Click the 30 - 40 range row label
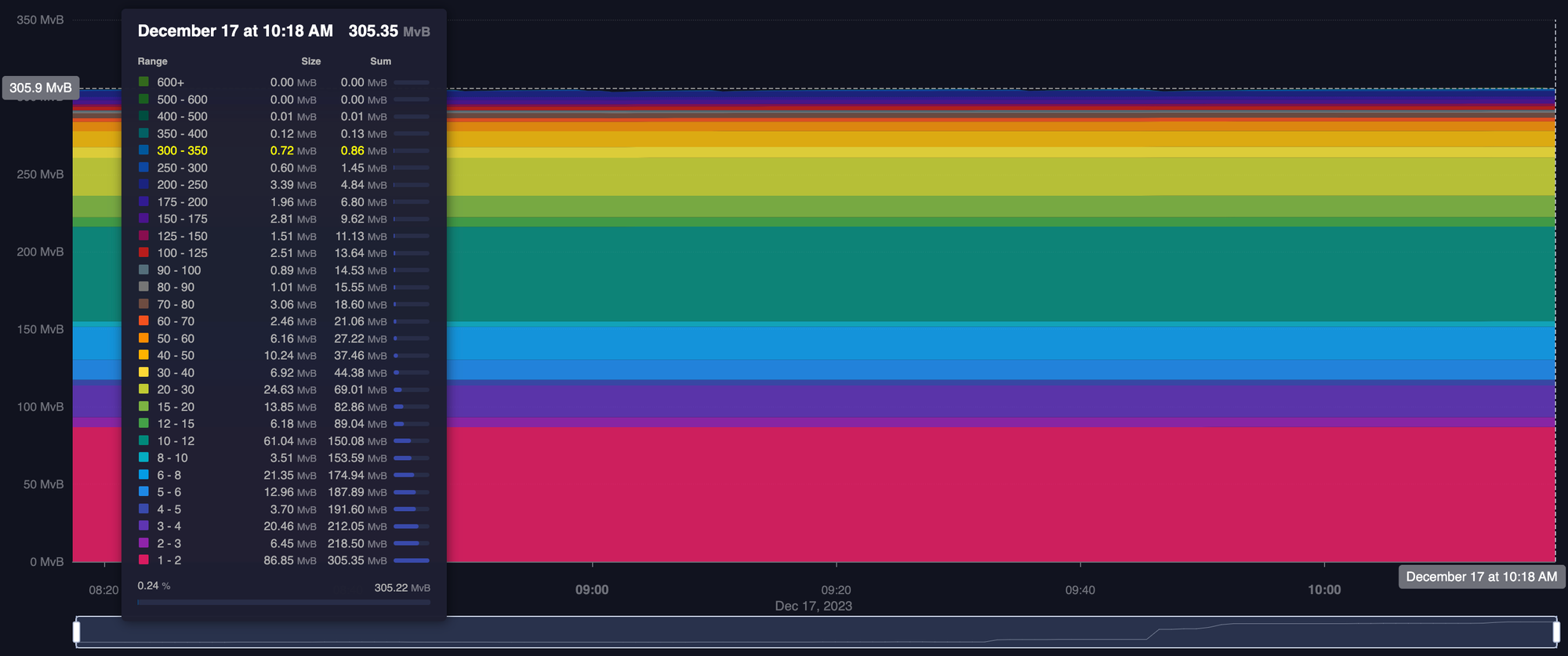This screenshot has height=656, width=1568. pos(176,373)
